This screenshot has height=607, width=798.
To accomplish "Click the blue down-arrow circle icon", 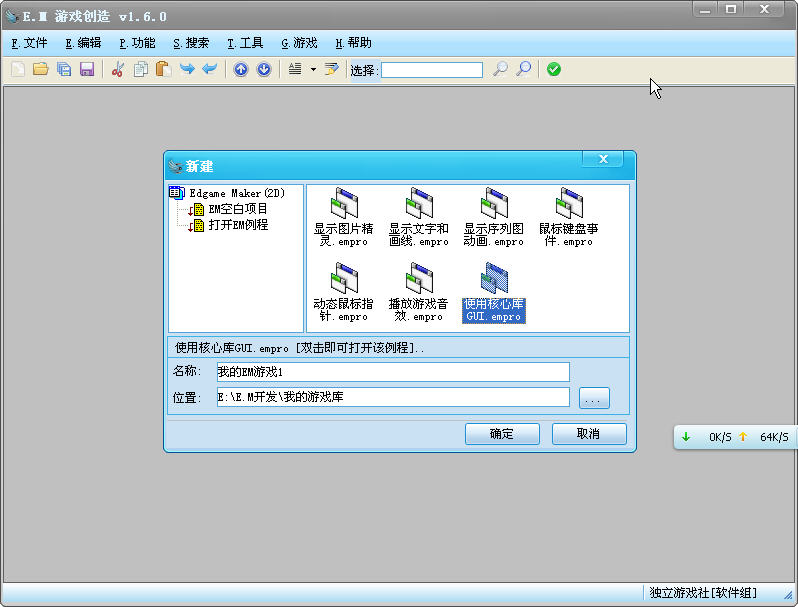I will [x=264, y=69].
